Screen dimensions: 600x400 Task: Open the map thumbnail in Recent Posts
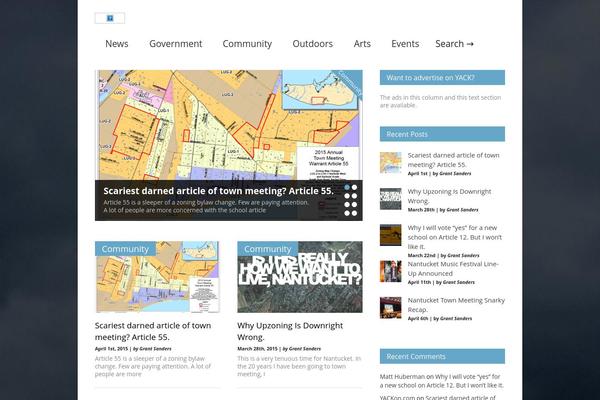(391, 163)
